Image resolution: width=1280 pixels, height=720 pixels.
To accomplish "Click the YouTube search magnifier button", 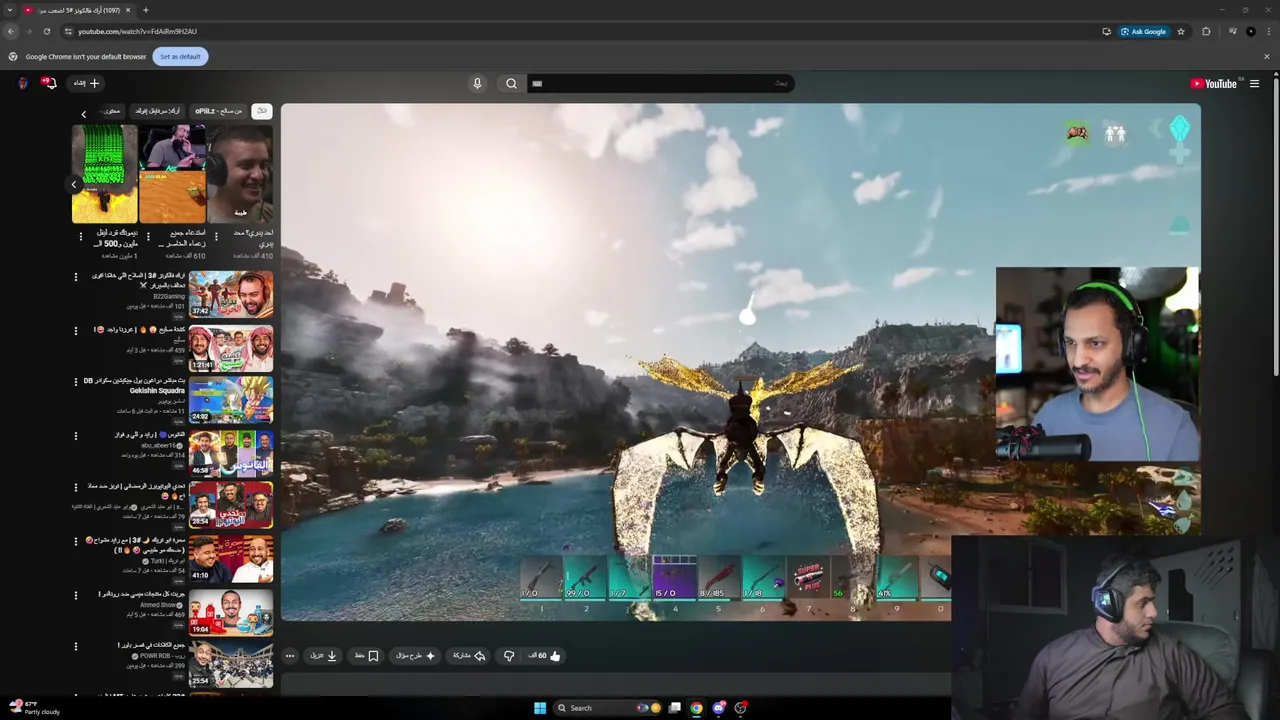I will pyautogui.click(x=511, y=83).
